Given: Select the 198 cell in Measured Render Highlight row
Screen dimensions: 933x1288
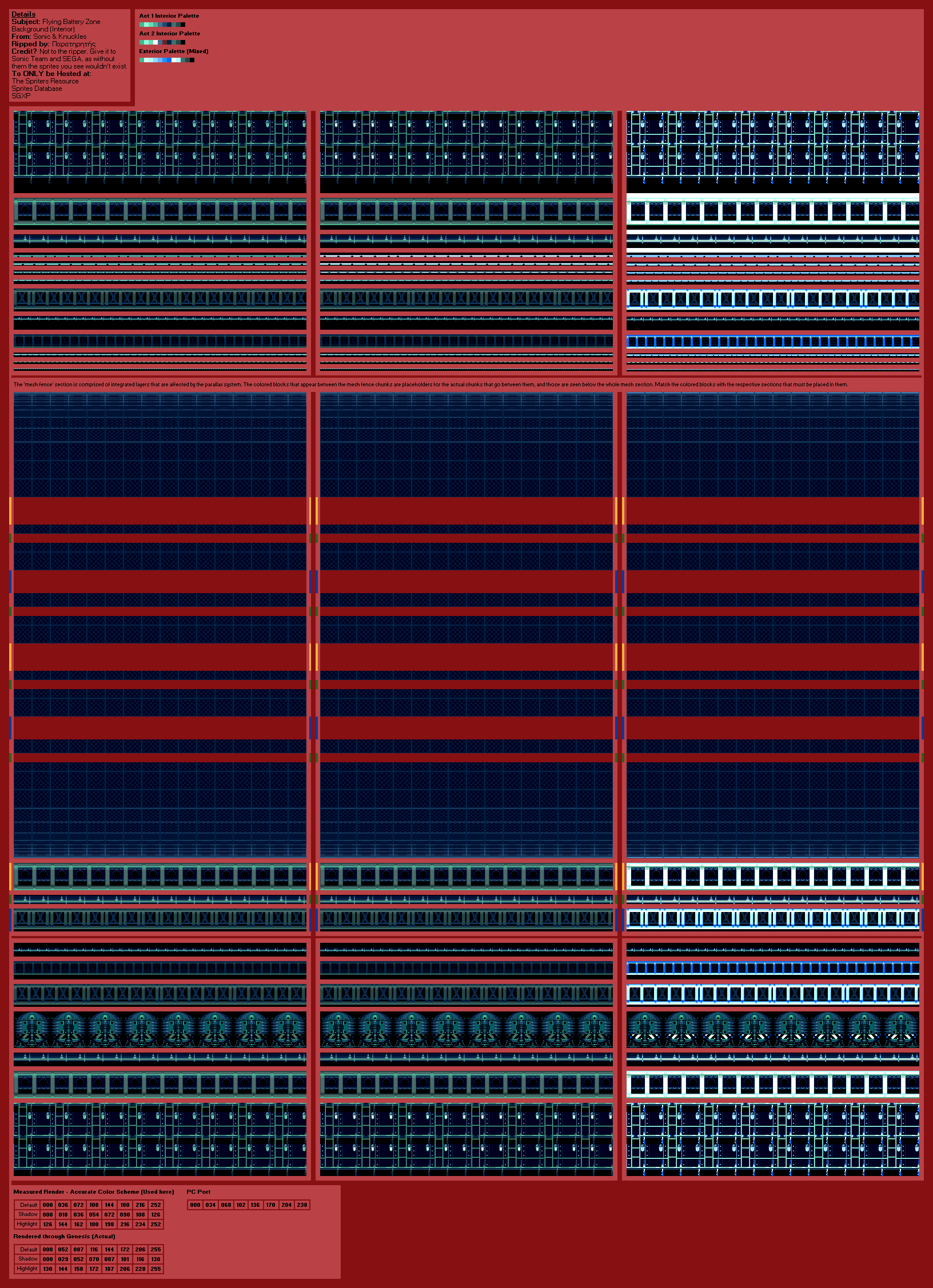Looking at the screenshot, I should [x=109, y=1225].
